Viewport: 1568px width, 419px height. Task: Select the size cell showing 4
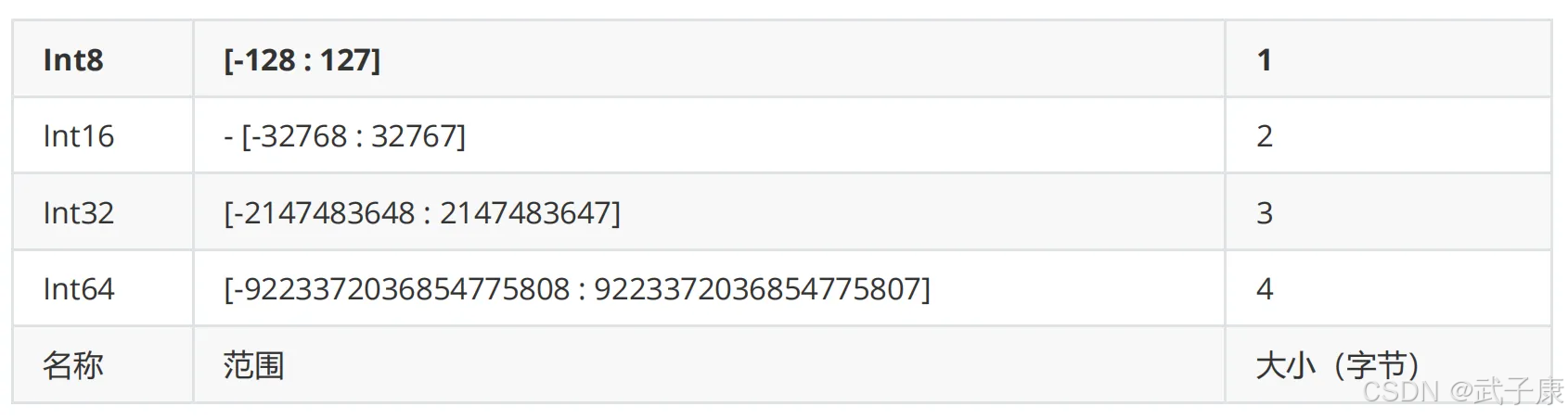(1264, 289)
